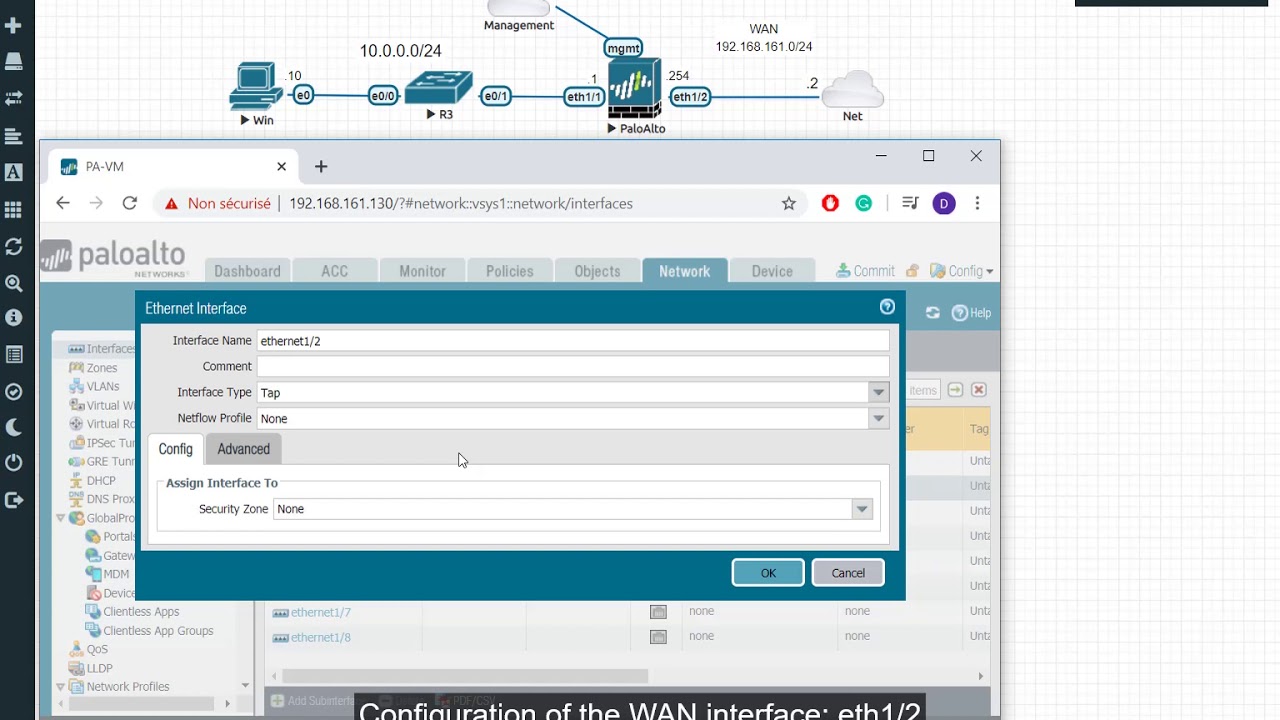Click the PaloAlto firewall node

(635, 88)
